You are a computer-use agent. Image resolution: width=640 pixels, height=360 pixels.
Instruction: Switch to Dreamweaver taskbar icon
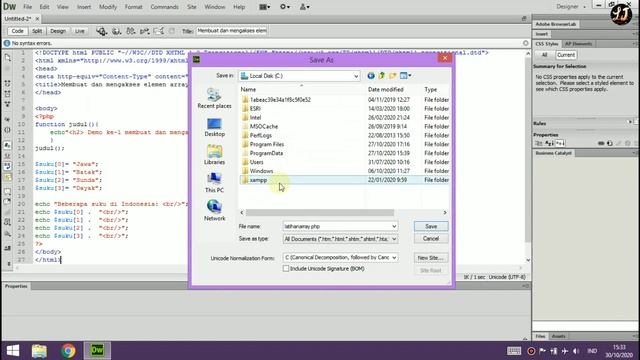click(97, 351)
